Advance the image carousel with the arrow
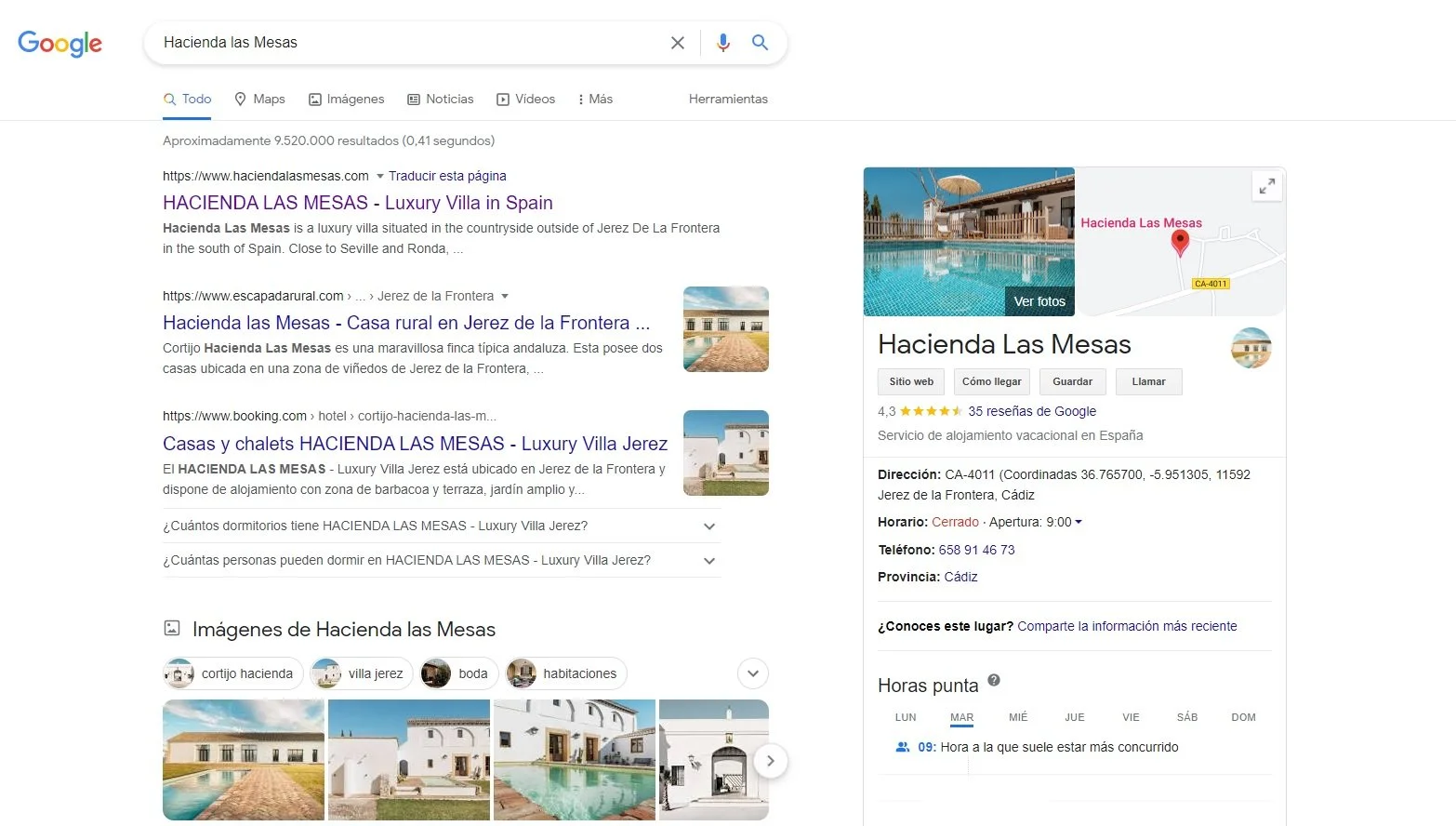The height and width of the screenshot is (826, 1456). point(770,761)
